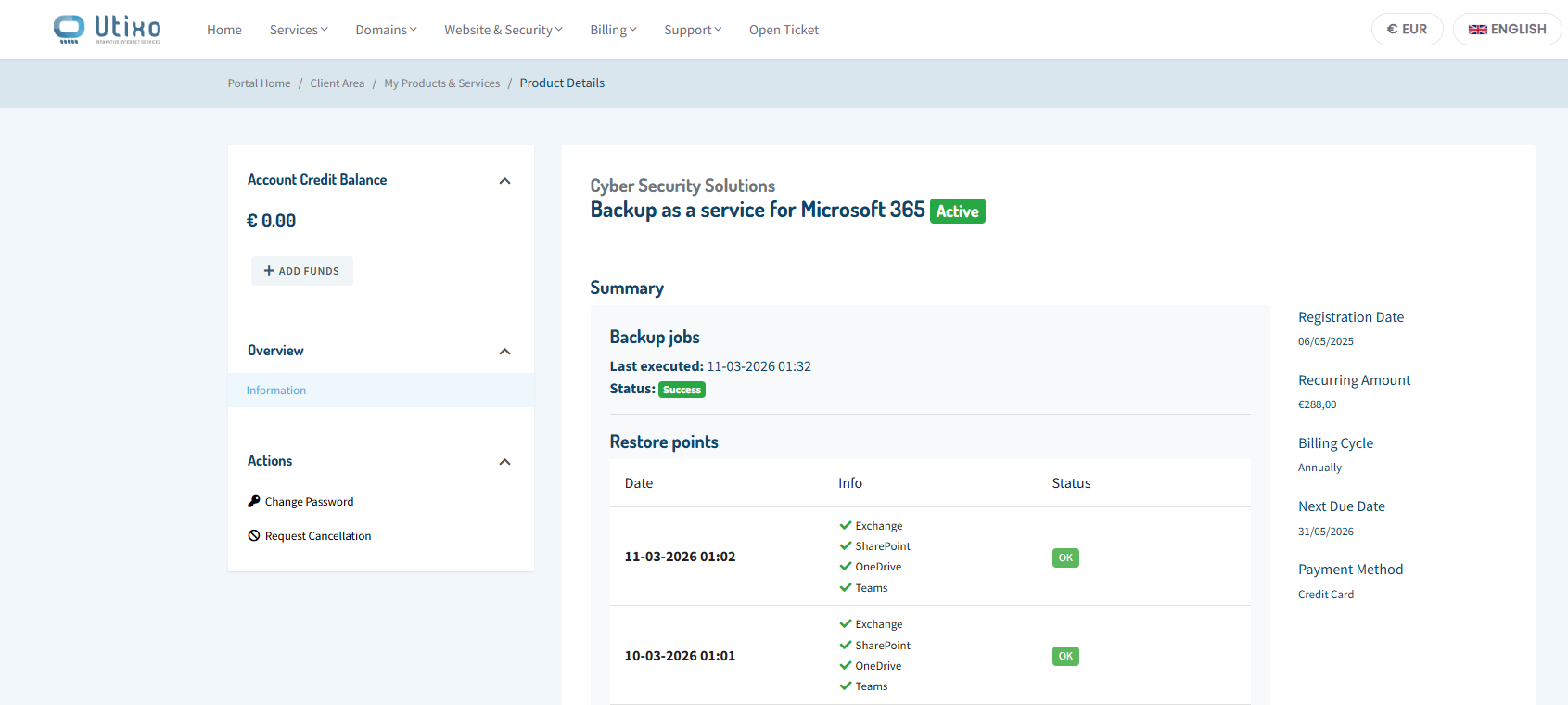
Task: Open the Support dropdown menu
Action: [693, 30]
